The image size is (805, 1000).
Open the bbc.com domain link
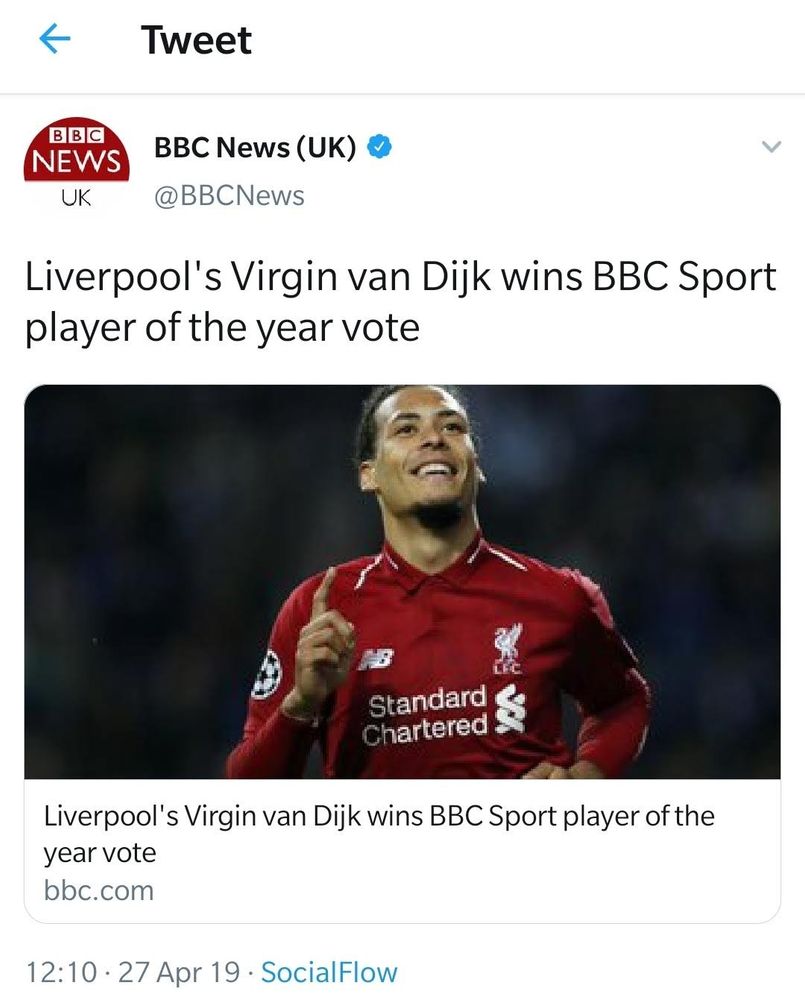coord(99,891)
